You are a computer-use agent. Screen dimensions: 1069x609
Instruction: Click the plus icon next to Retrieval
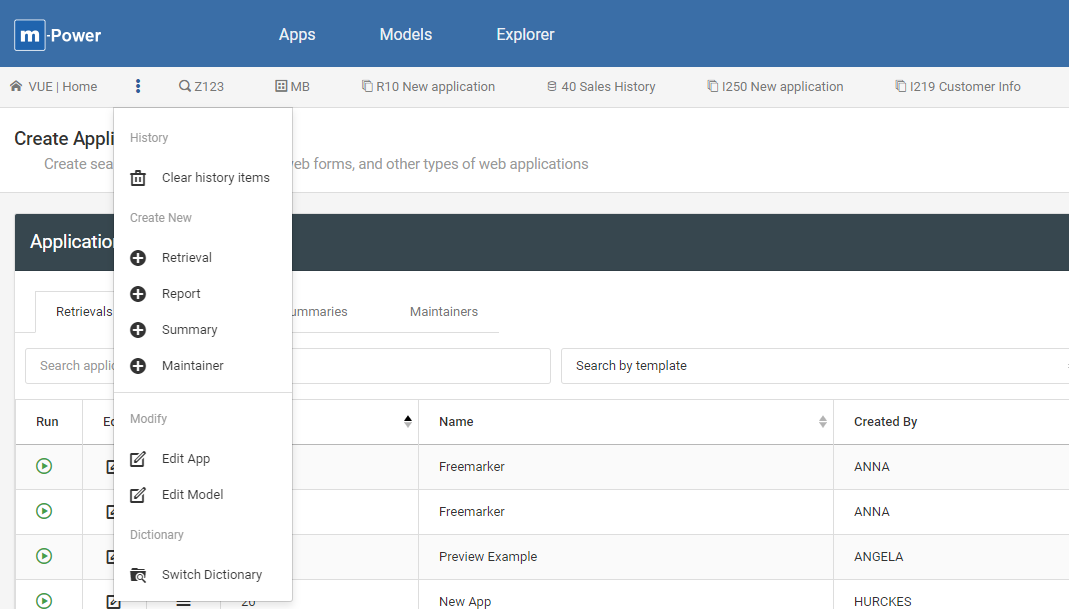139,258
